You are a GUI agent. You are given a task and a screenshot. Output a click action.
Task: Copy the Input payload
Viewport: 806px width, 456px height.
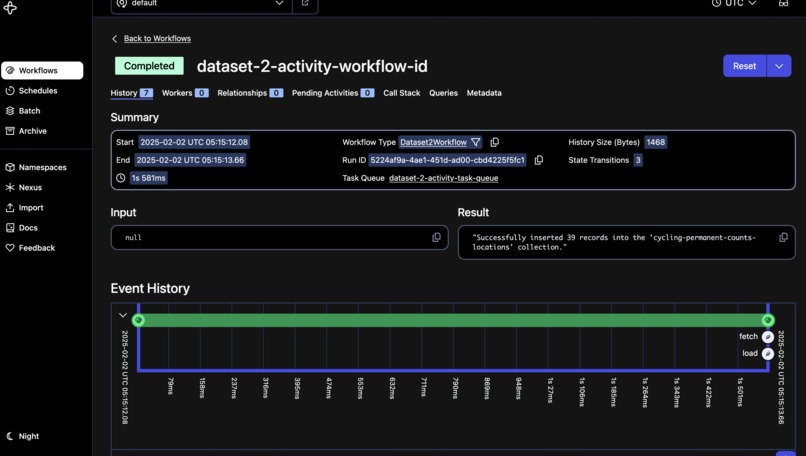pyautogui.click(x=436, y=237)
